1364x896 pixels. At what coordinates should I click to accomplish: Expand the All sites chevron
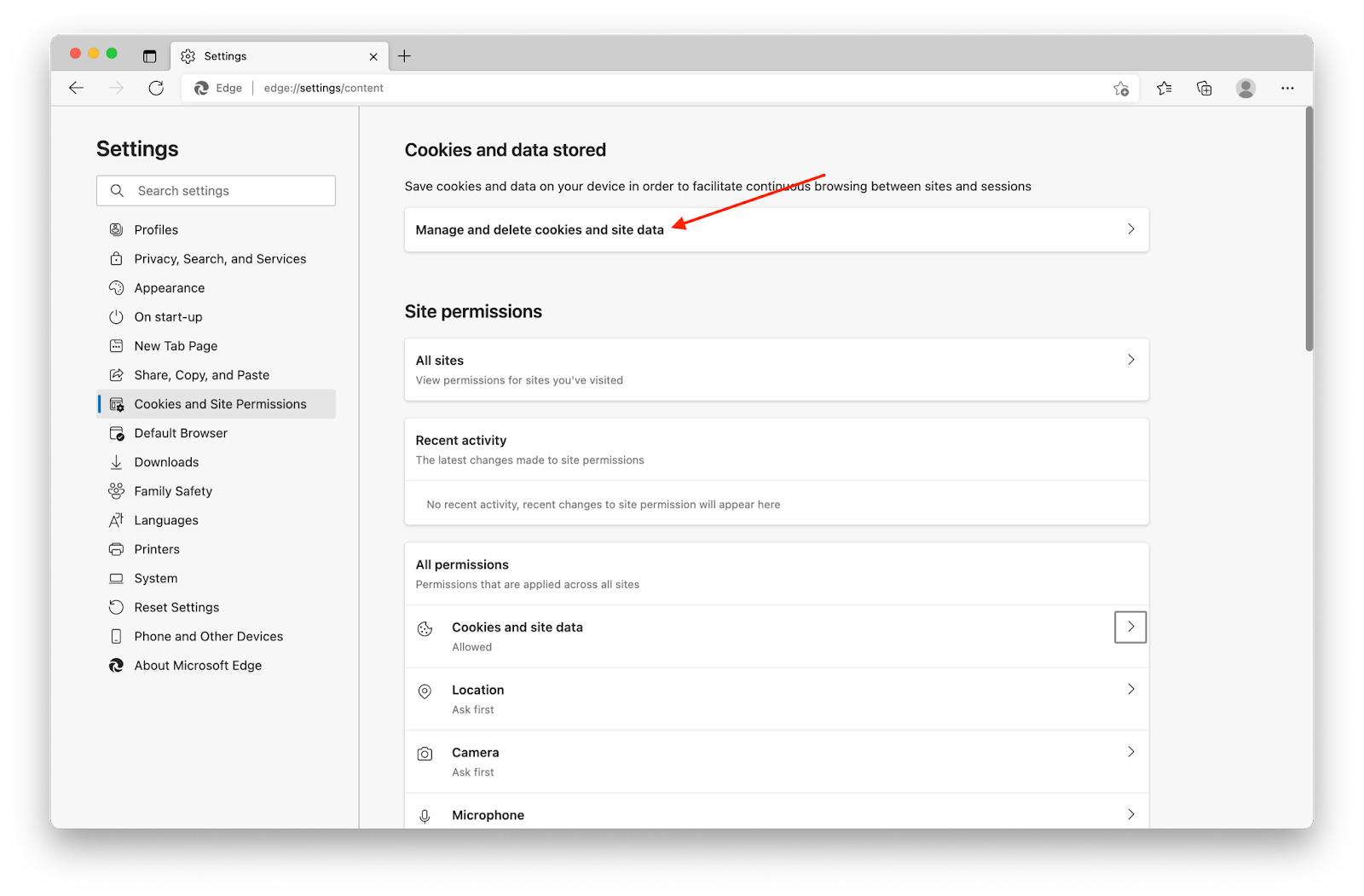click(1130, 360)
